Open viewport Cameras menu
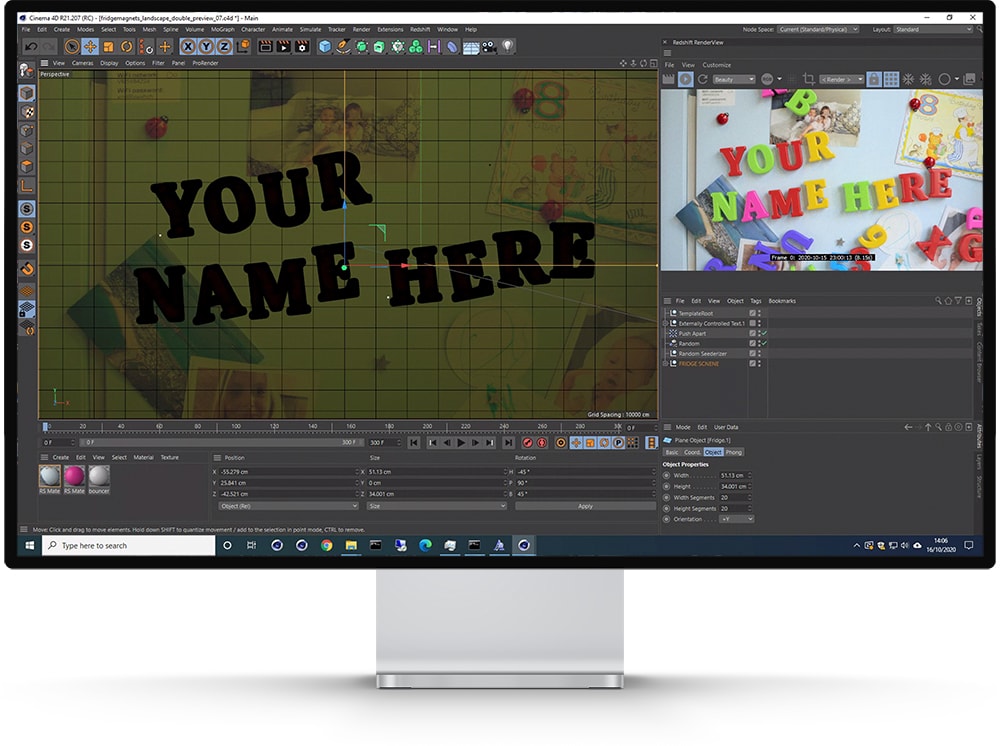The width and height of the screenshot is (1000, 746). point(82,63)
